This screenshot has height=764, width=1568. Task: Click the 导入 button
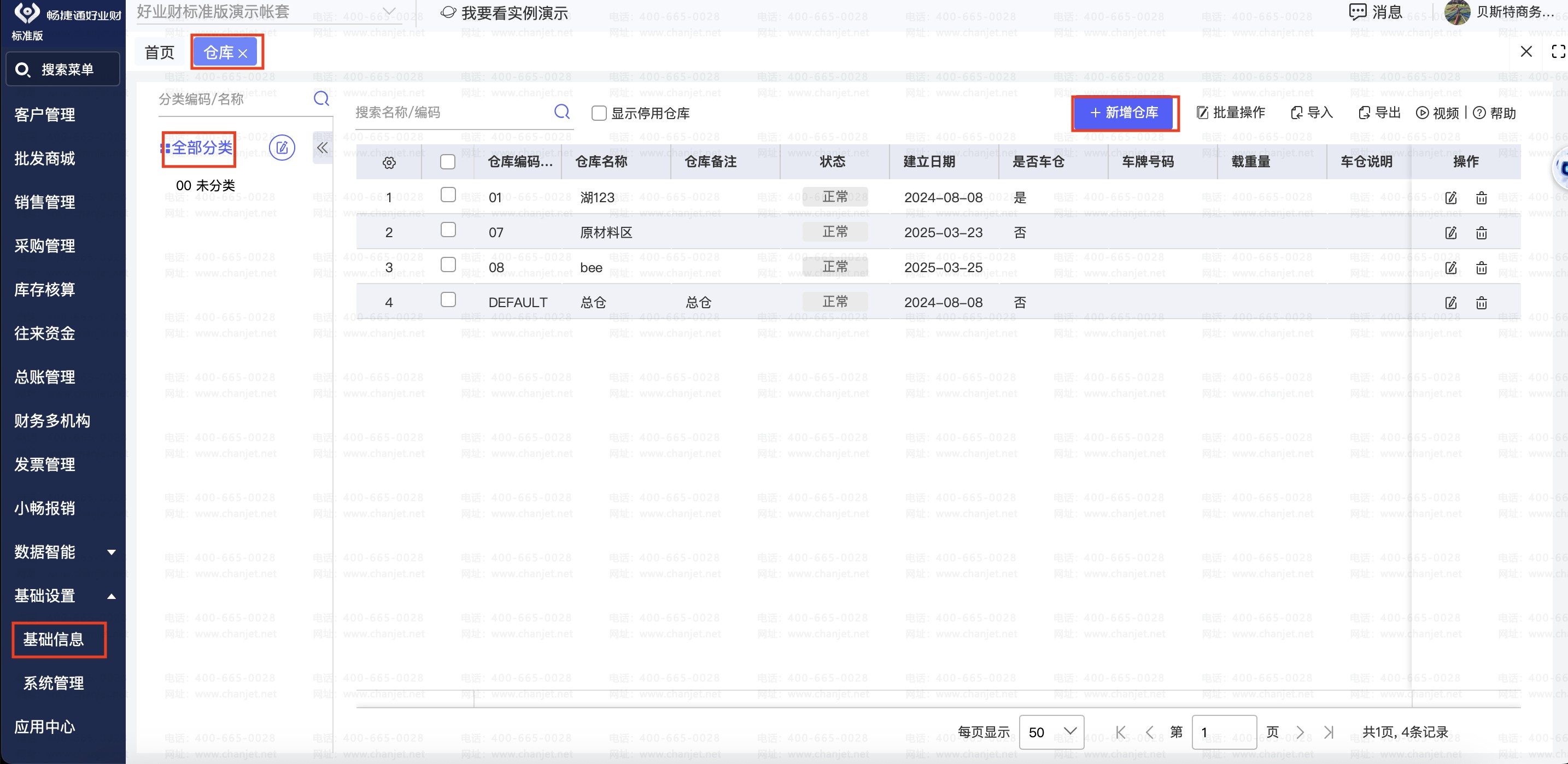(x=1312, y=113)
